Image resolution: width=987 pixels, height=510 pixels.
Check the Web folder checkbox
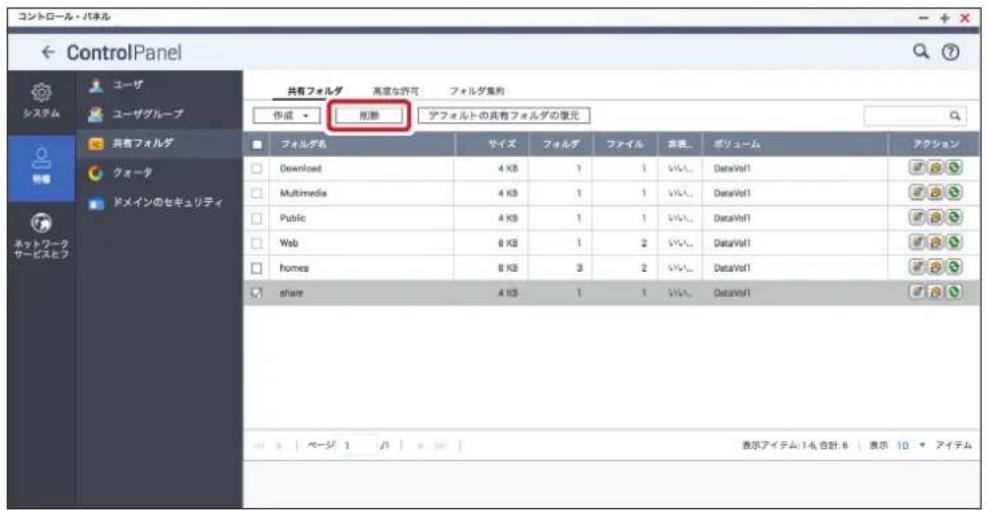(x=257, y=242)
